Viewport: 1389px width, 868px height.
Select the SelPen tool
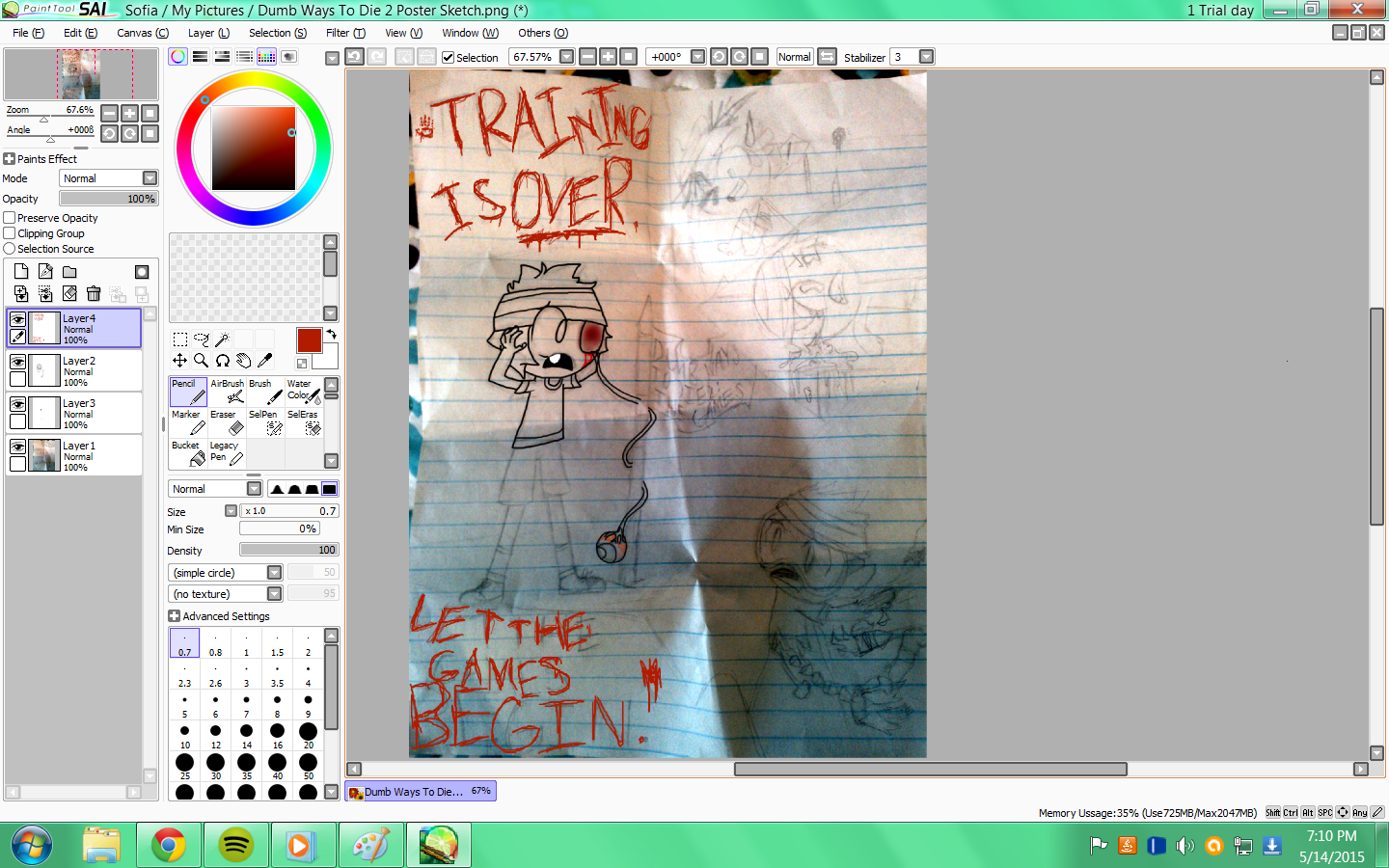pos(265,422)
